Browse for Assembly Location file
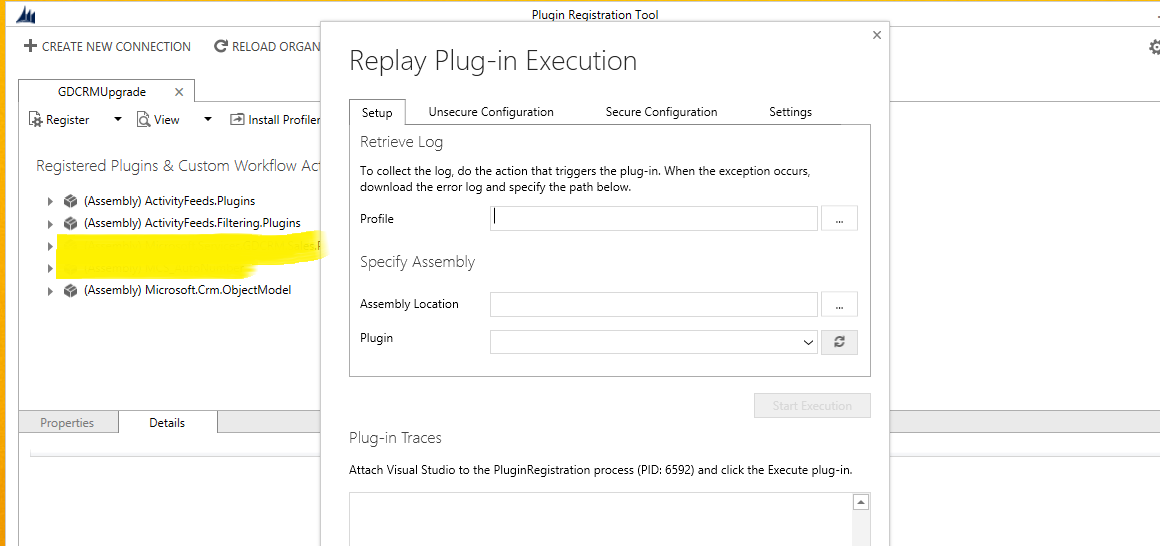 [840, 304]
